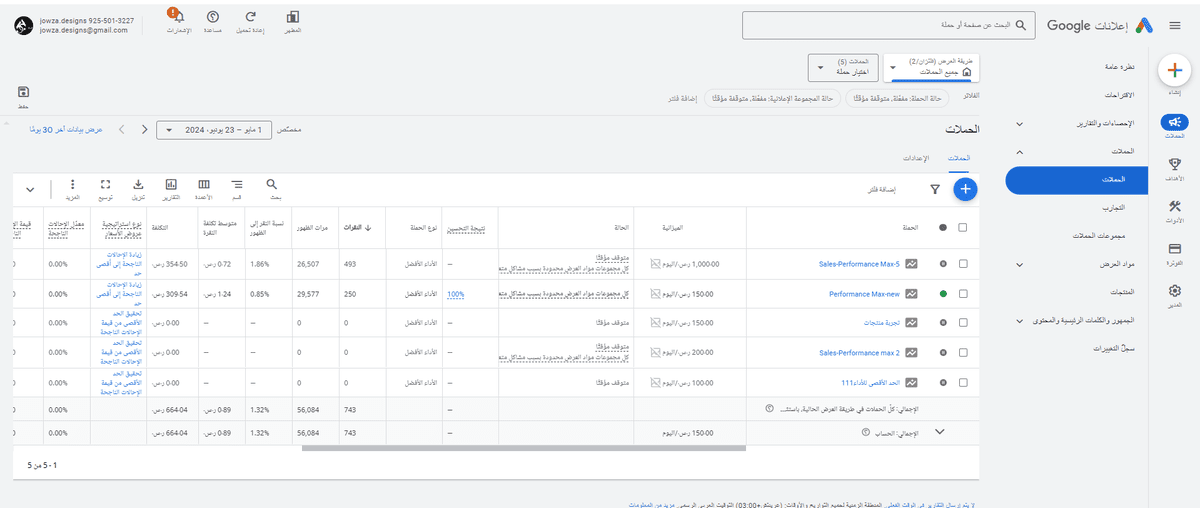Open the Sales-Performance max 2 campaign link
This screenshot has height=508, width=1200.
click(x=859, y=353)
